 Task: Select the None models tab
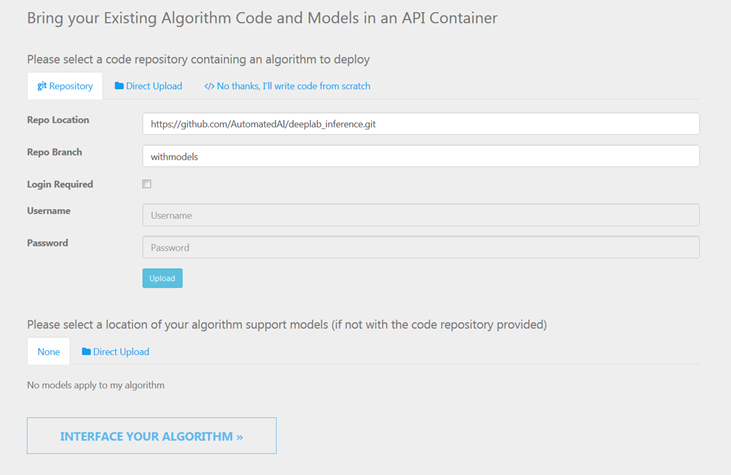[48, 351]
